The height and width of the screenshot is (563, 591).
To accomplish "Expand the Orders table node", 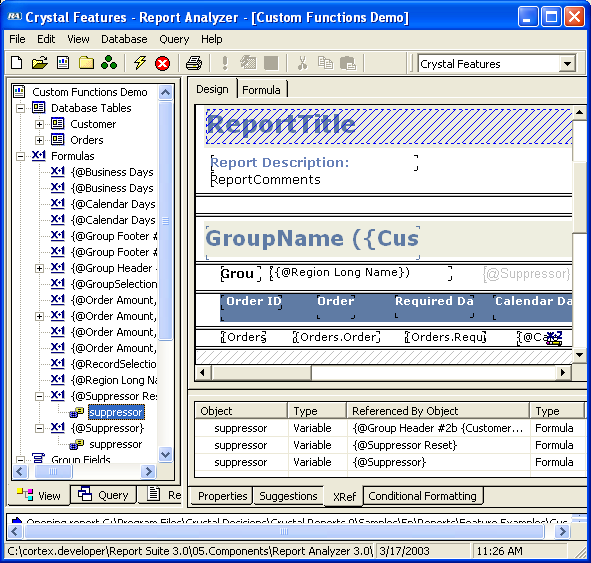I will click(39, 140).
